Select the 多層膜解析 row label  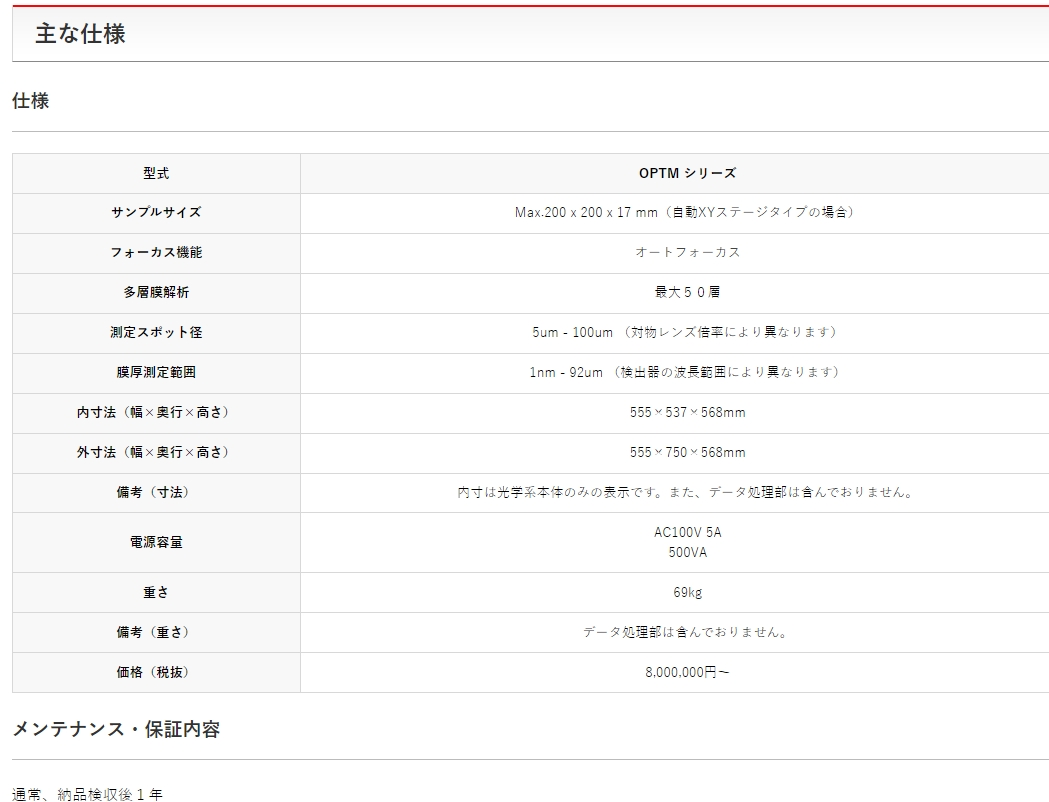click(x=156, y=292)
